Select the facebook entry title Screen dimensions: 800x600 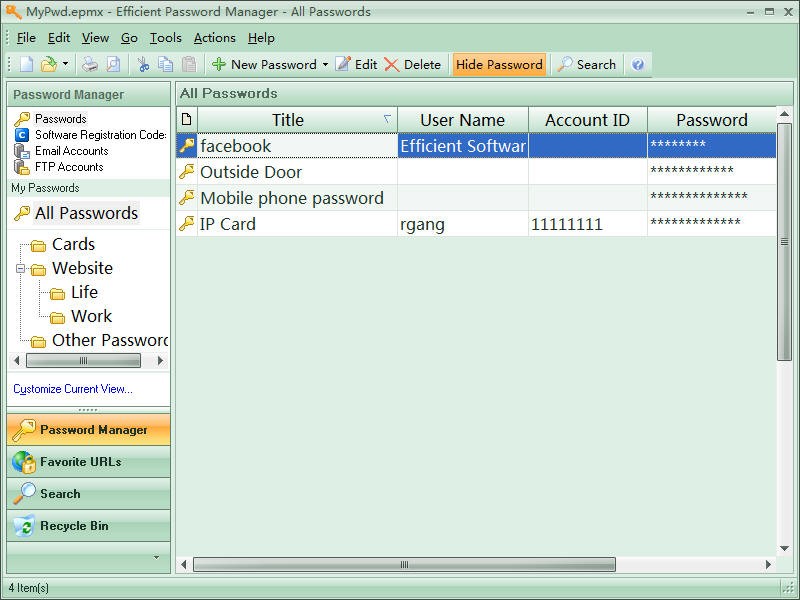tap(235, 146)
